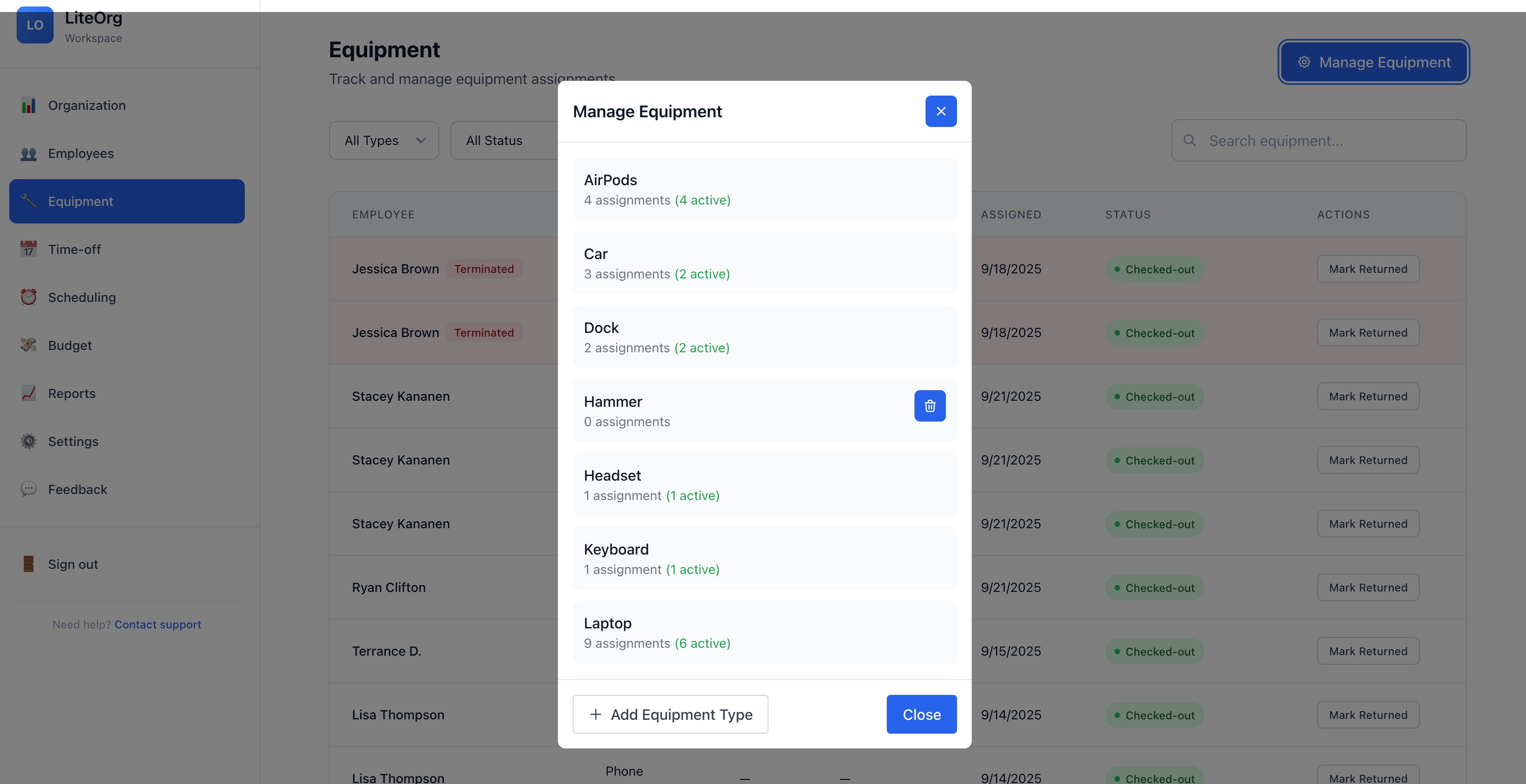Click Add Equipment Type button

(x=670, y=714)
